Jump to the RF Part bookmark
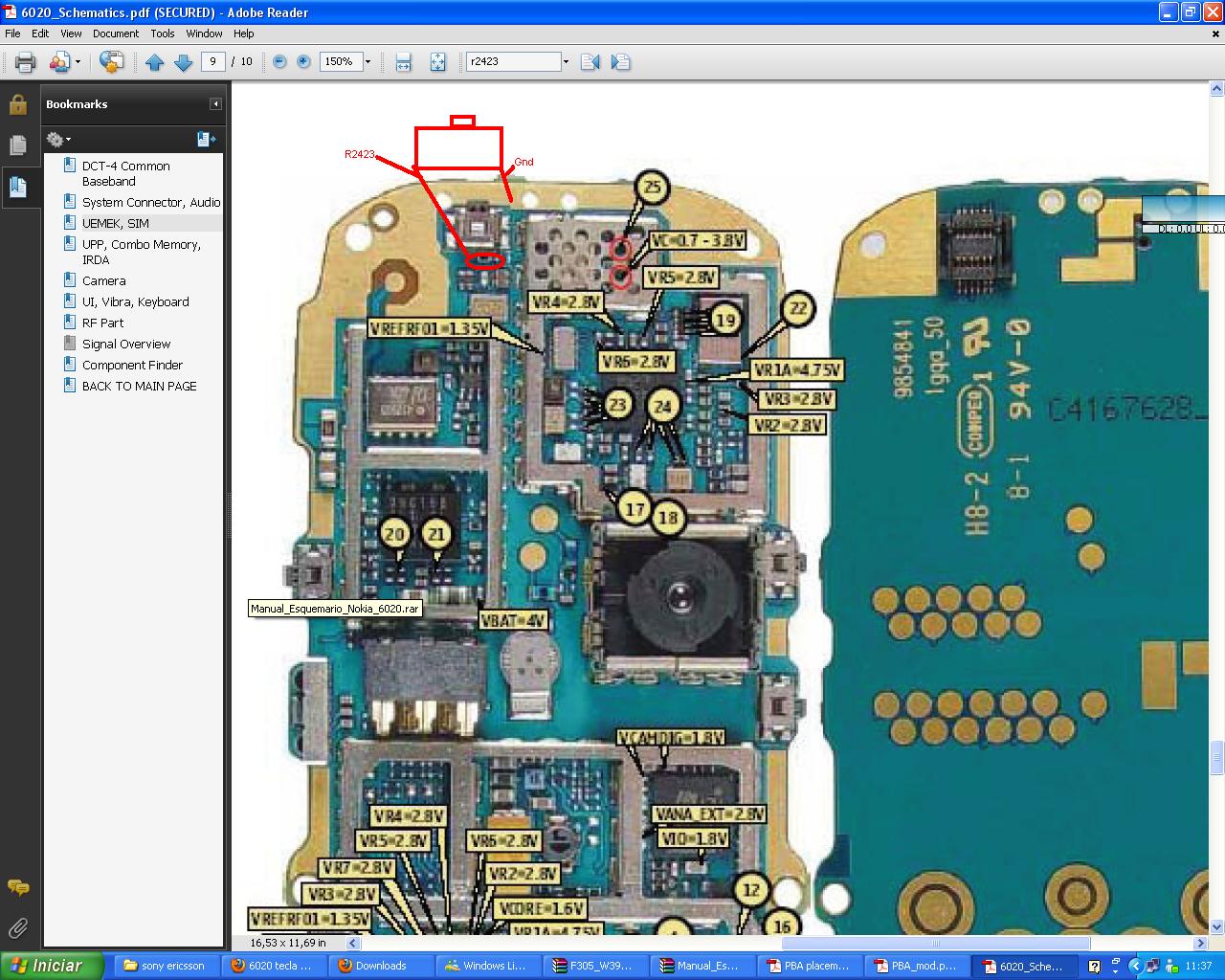Image resolution: width=1225 pixels, height=980 pixels. tap(102, 323)
